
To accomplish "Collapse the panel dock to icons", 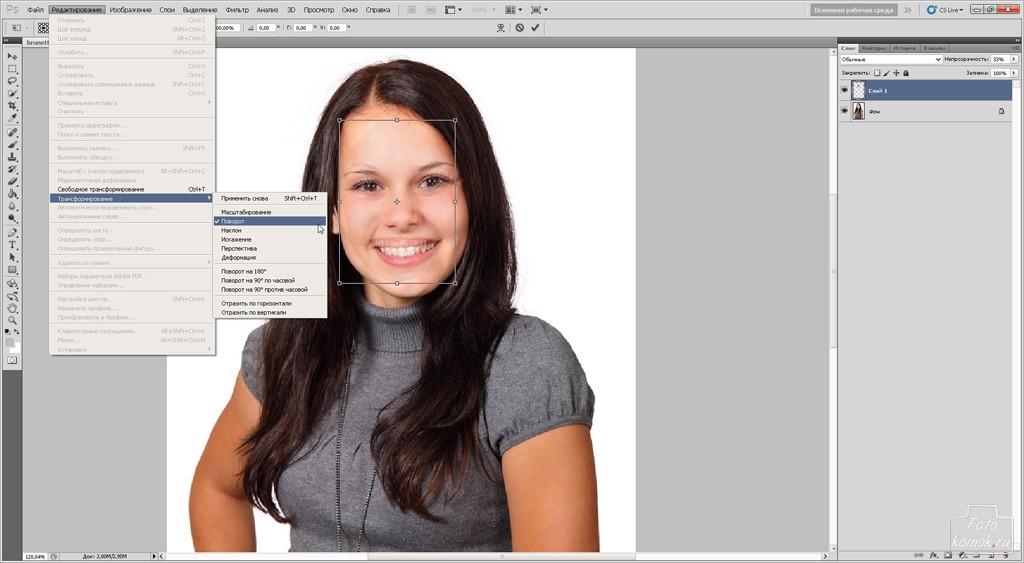I will 1015,40.
